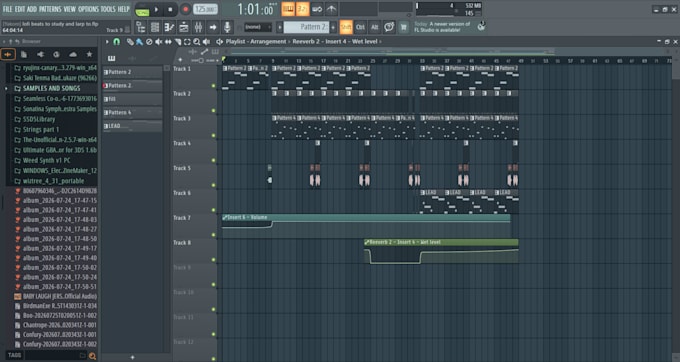680x362 pixels.
Task: Toggle the Alt modifier button
Action: point(374,27)
